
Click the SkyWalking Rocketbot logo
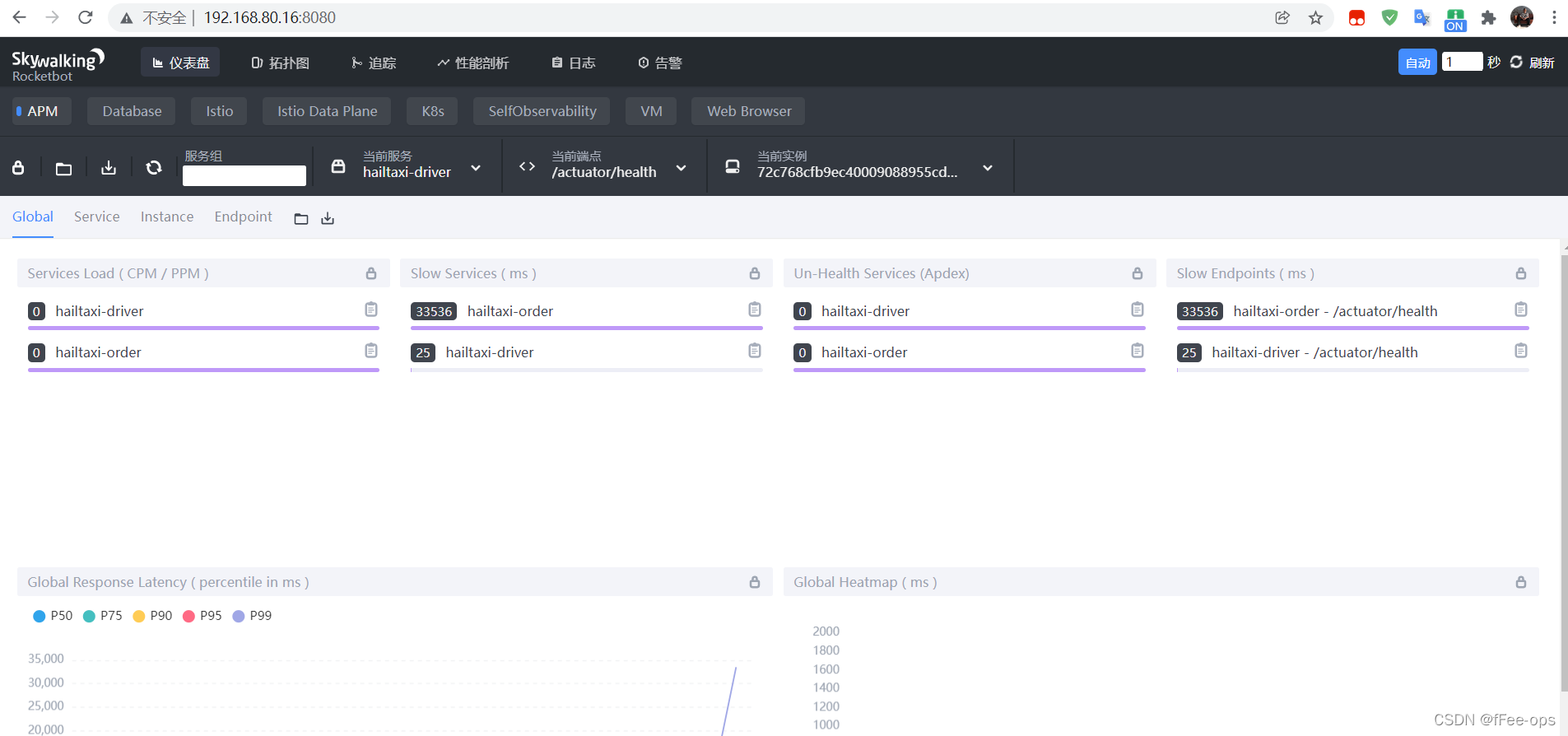pos(58,64)
